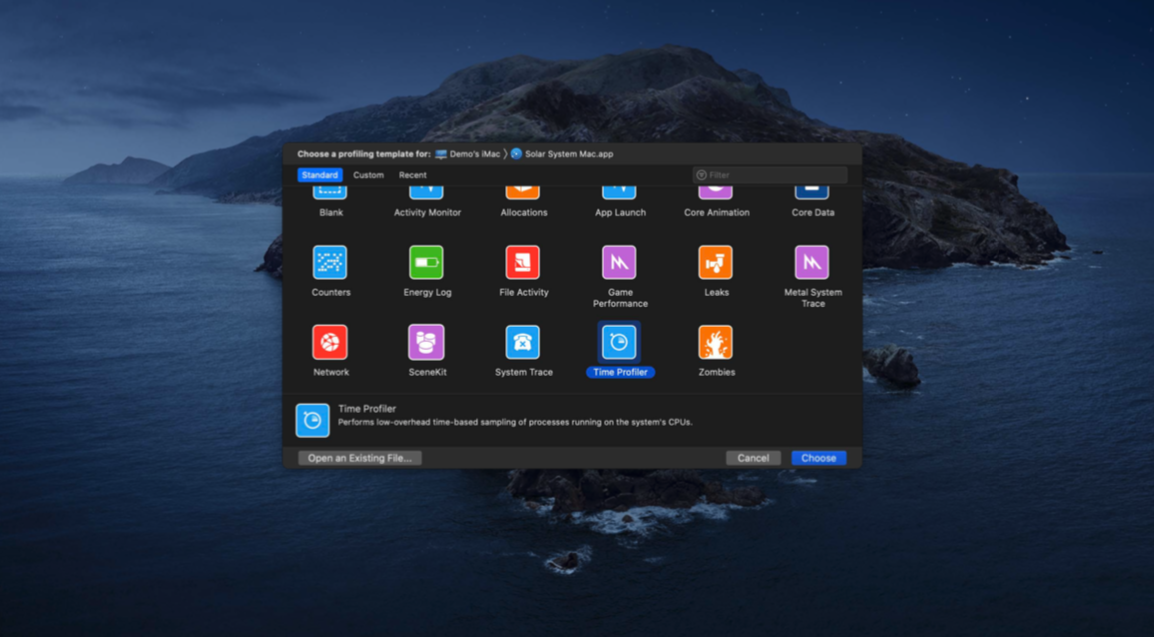Switch to the Custom tab
This screenshot has width=1154, height=637.
[x=368, y=175]
